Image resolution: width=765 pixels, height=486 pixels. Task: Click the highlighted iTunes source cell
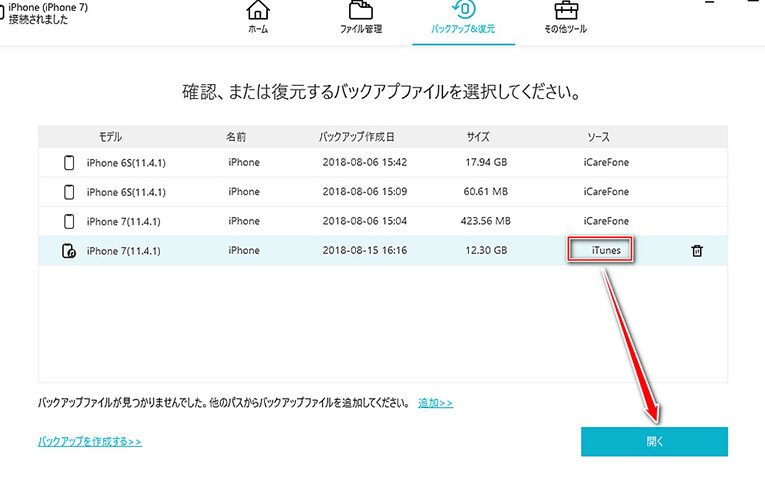click(x=603, y=251)
